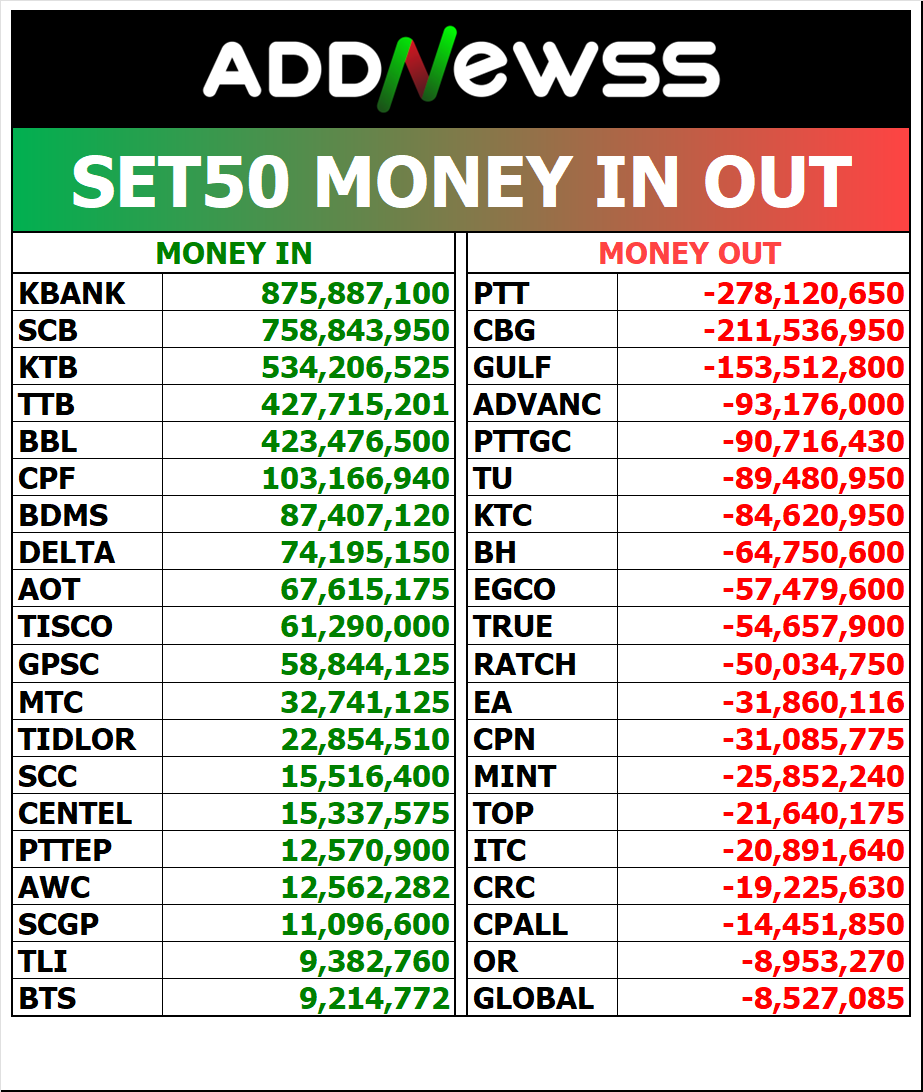Click the PTT stock symbol
923x1092 pixels.
[501, 293]
